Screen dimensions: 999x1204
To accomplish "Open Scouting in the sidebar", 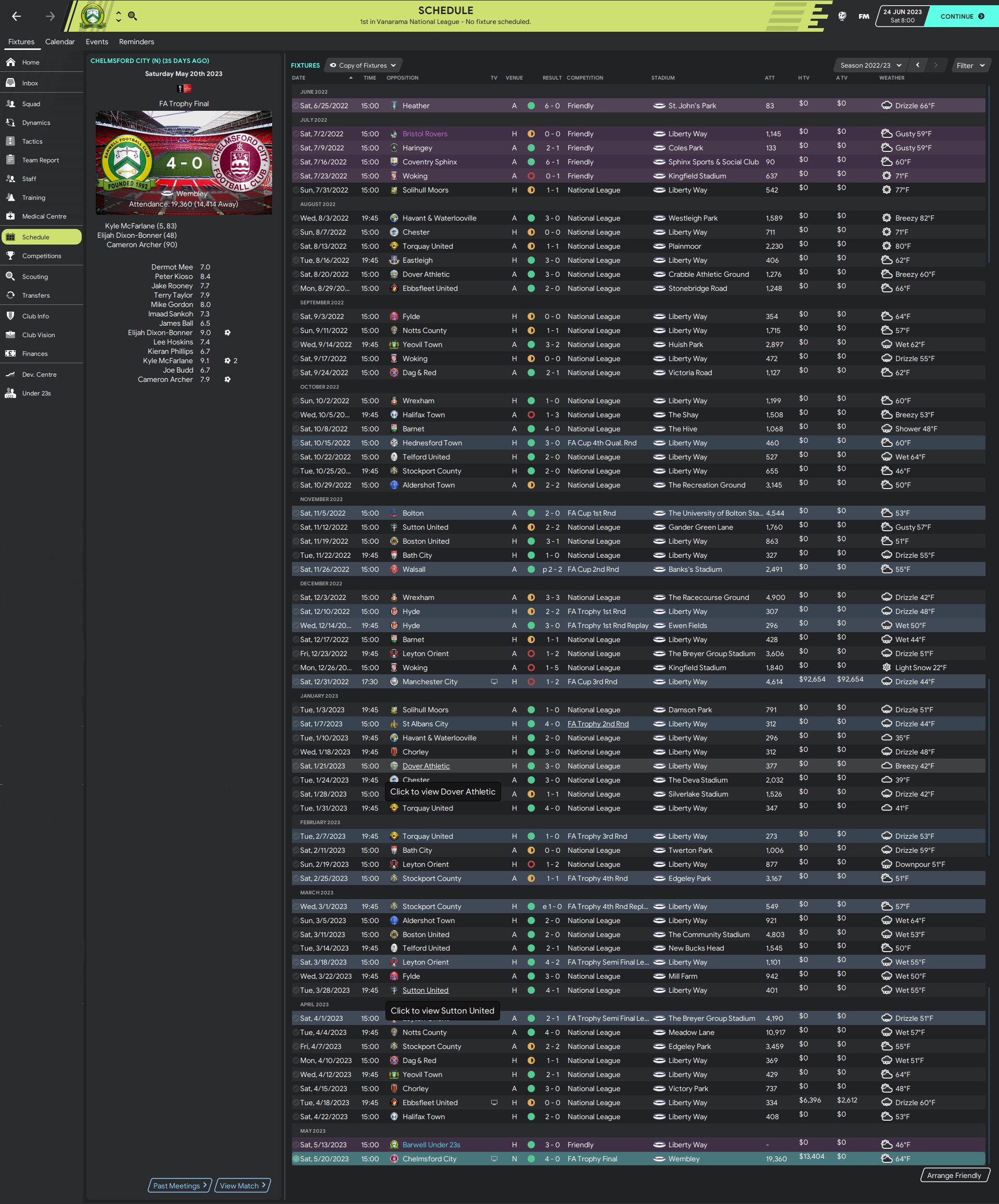I will (41, 276).
